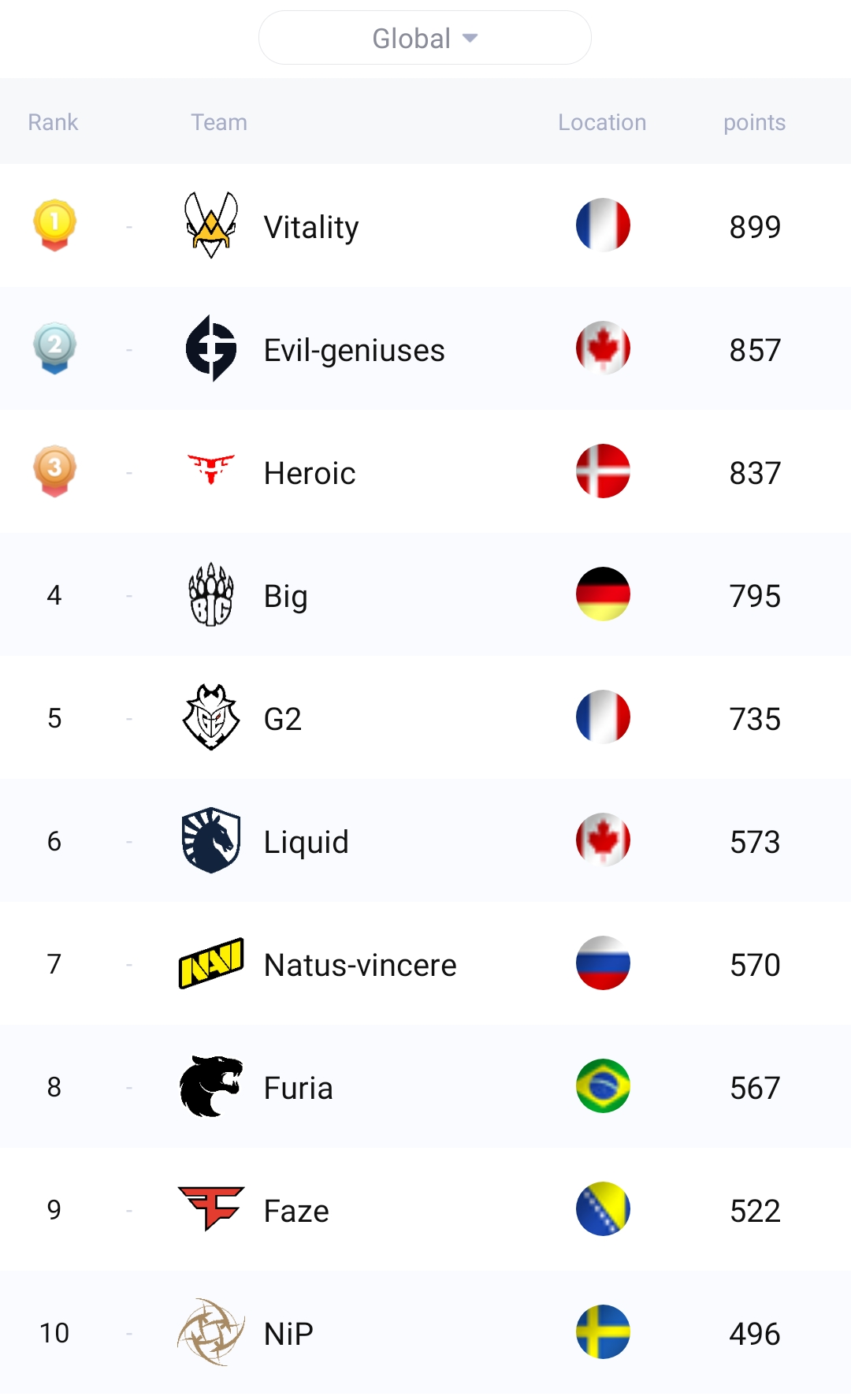This screenshot has height=1400, width=851.
Task: Click the gold first-place medal
Action: [x=54, y=225]
